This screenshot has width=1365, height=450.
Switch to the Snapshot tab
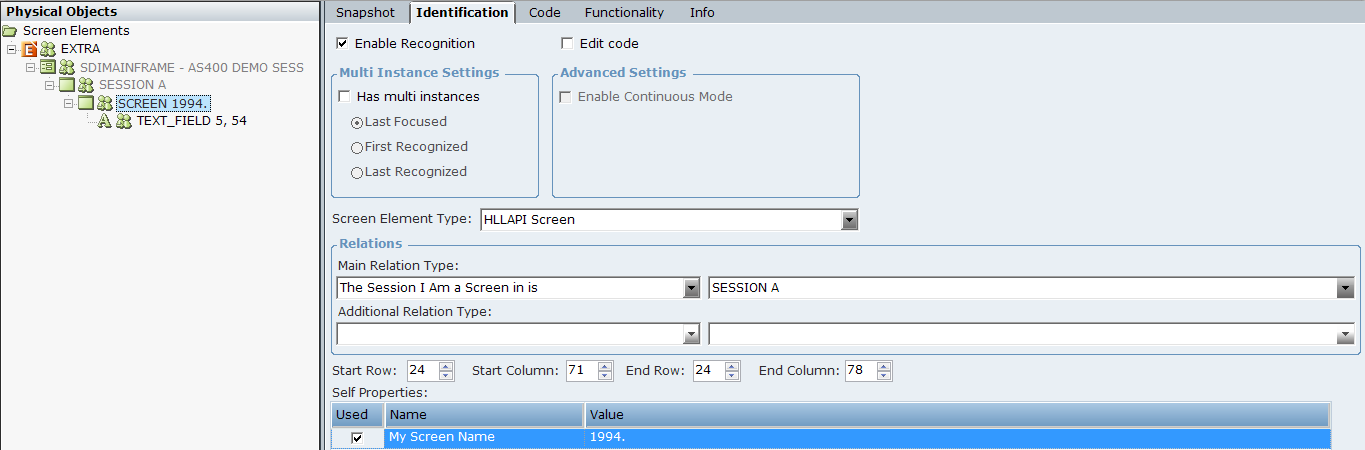click(365, 13)
